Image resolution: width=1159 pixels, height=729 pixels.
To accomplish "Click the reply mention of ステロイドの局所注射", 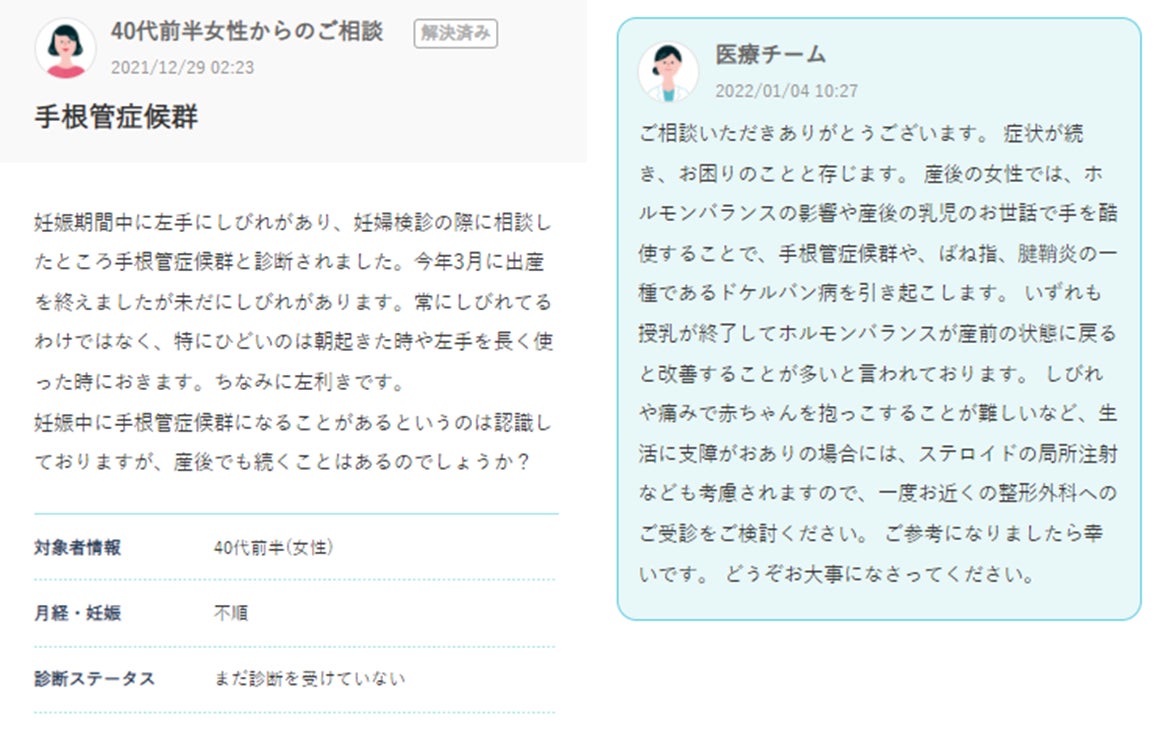I will [1018, 453].
